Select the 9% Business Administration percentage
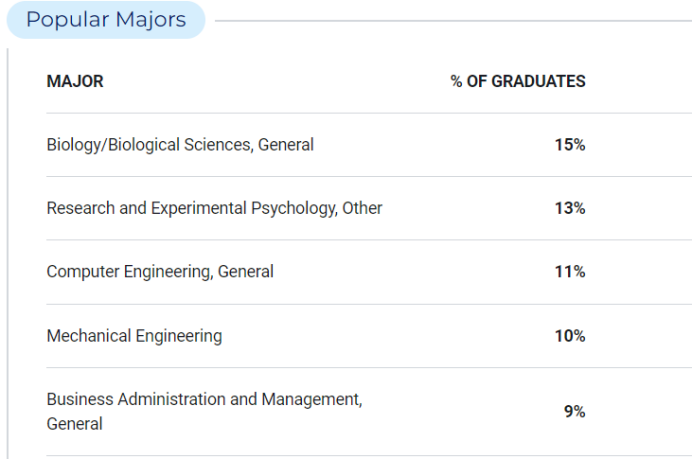692x459 pixels. click(x=575, y=411)
